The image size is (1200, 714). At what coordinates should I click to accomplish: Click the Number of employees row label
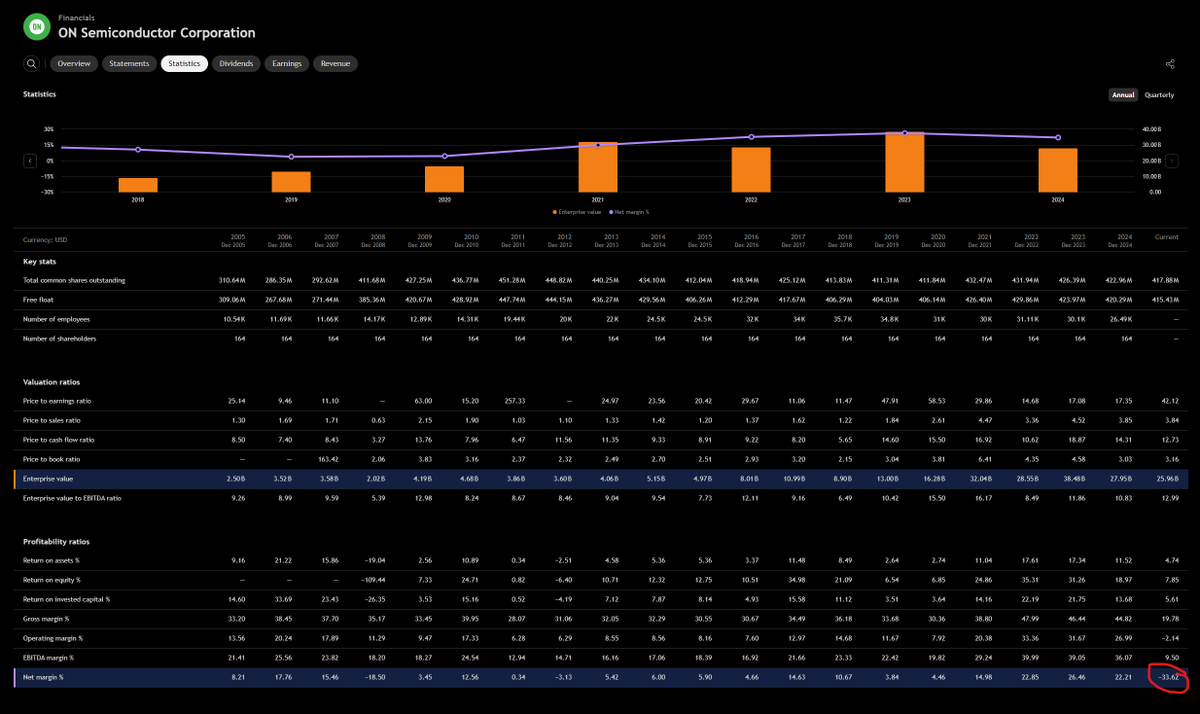click(x=57, y=319)
